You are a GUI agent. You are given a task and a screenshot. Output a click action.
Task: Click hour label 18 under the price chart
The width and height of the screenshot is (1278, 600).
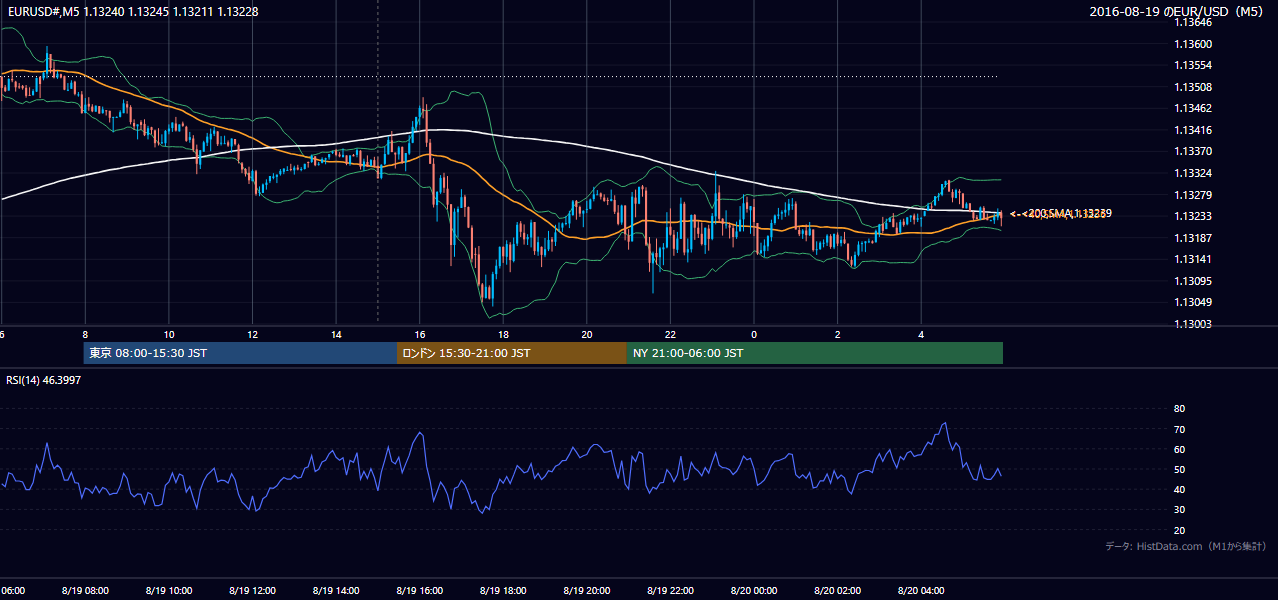click(503, 335)
